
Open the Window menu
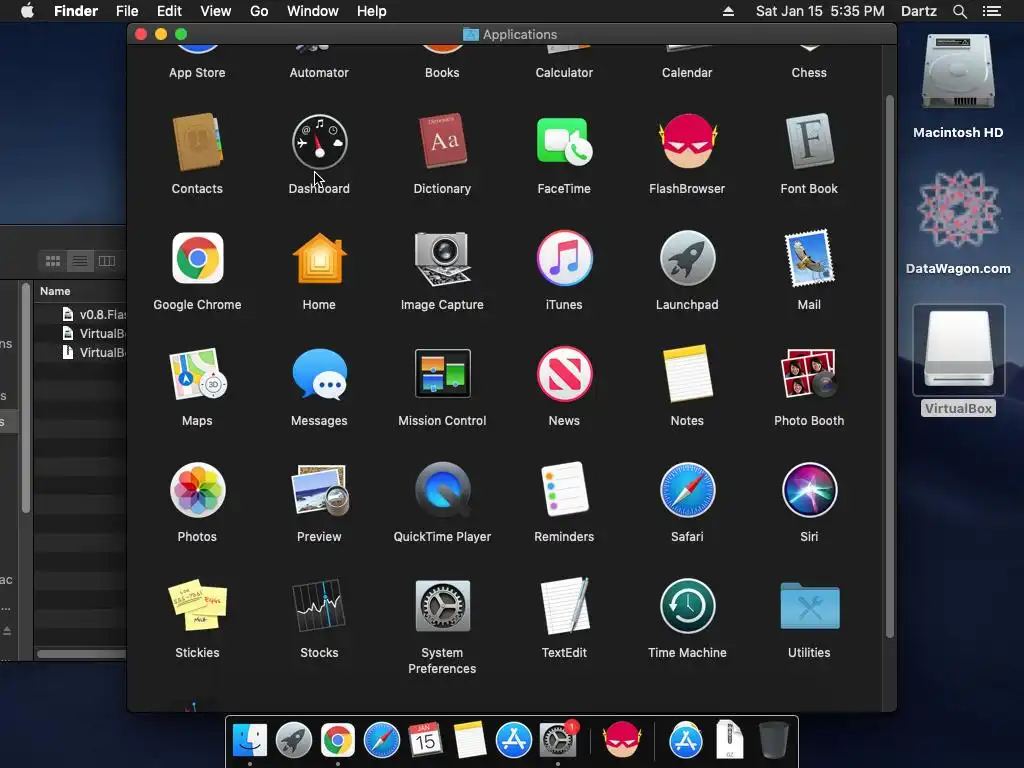pyautogui.click(x=313, y=11)
